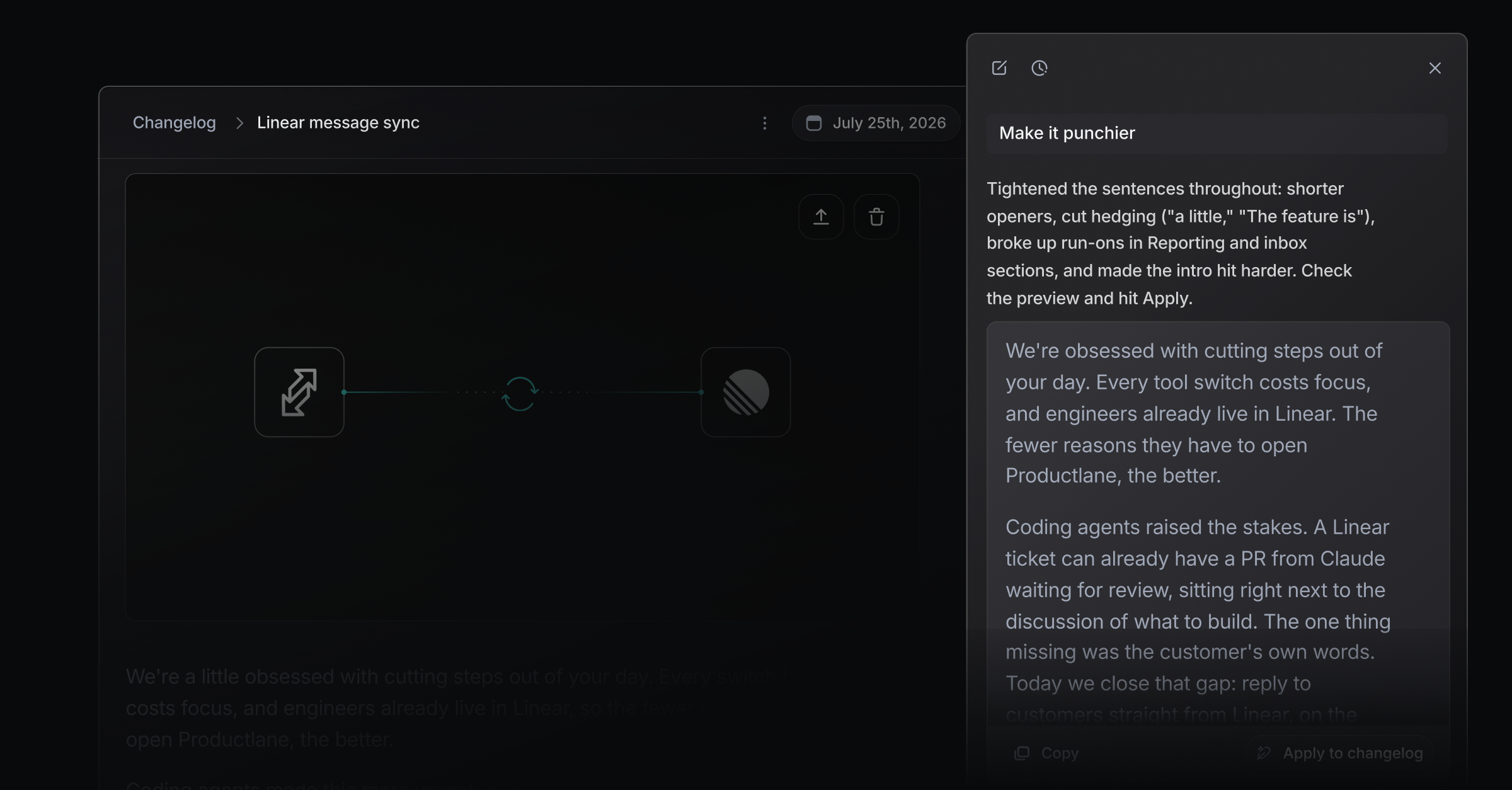Click the calendar icon in date chip
Screen dimensions: 1512x790
click(x=814, y=123)
